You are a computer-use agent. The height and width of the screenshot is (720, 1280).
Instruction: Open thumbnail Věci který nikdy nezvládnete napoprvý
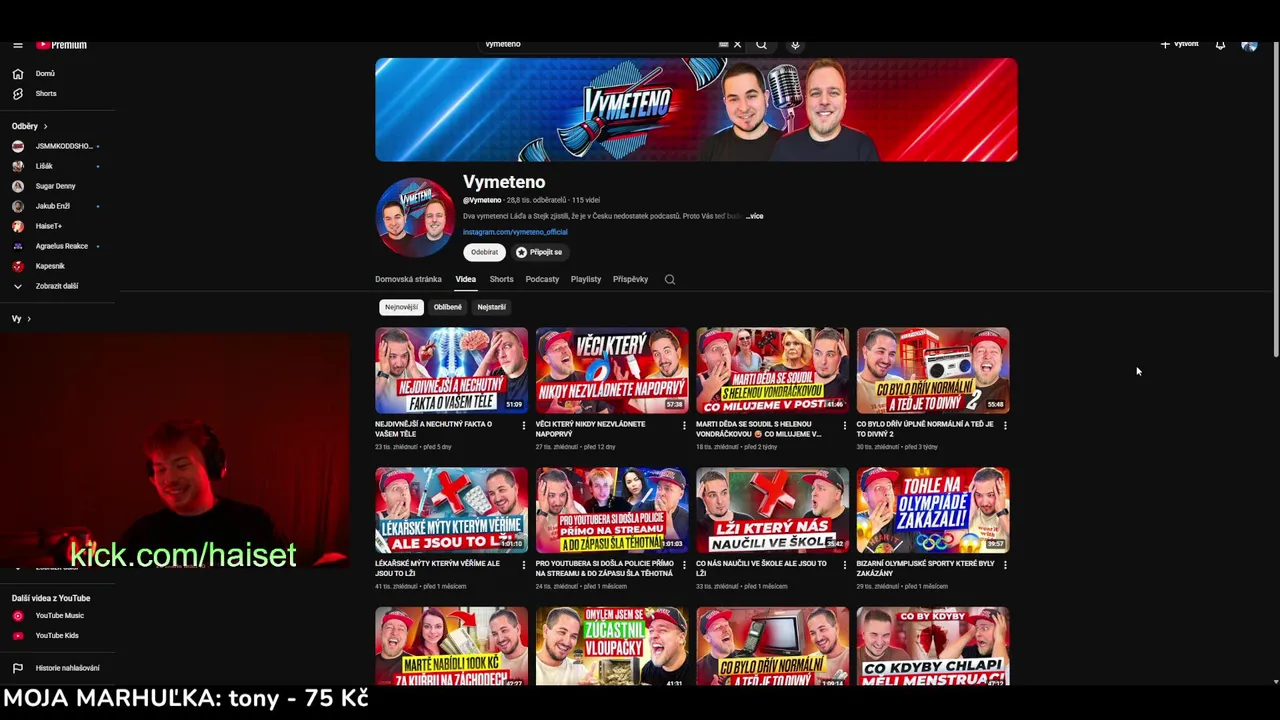(612, 370)
